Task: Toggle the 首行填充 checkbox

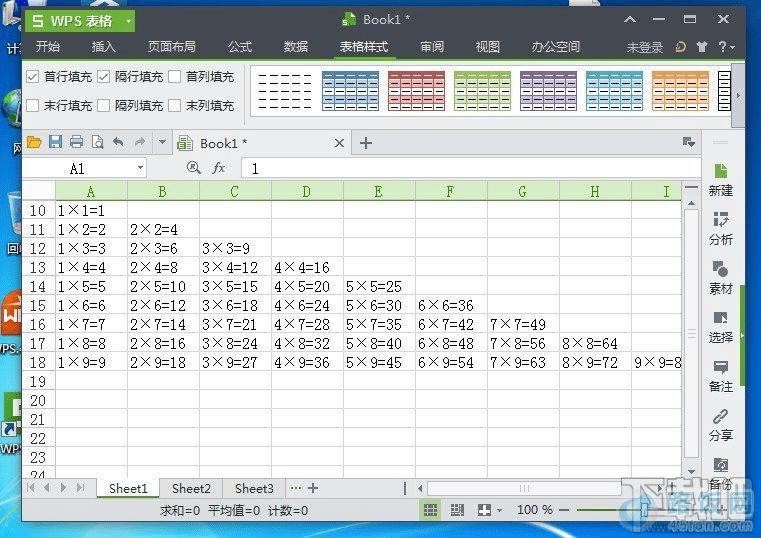Action: tap(33, 77)
